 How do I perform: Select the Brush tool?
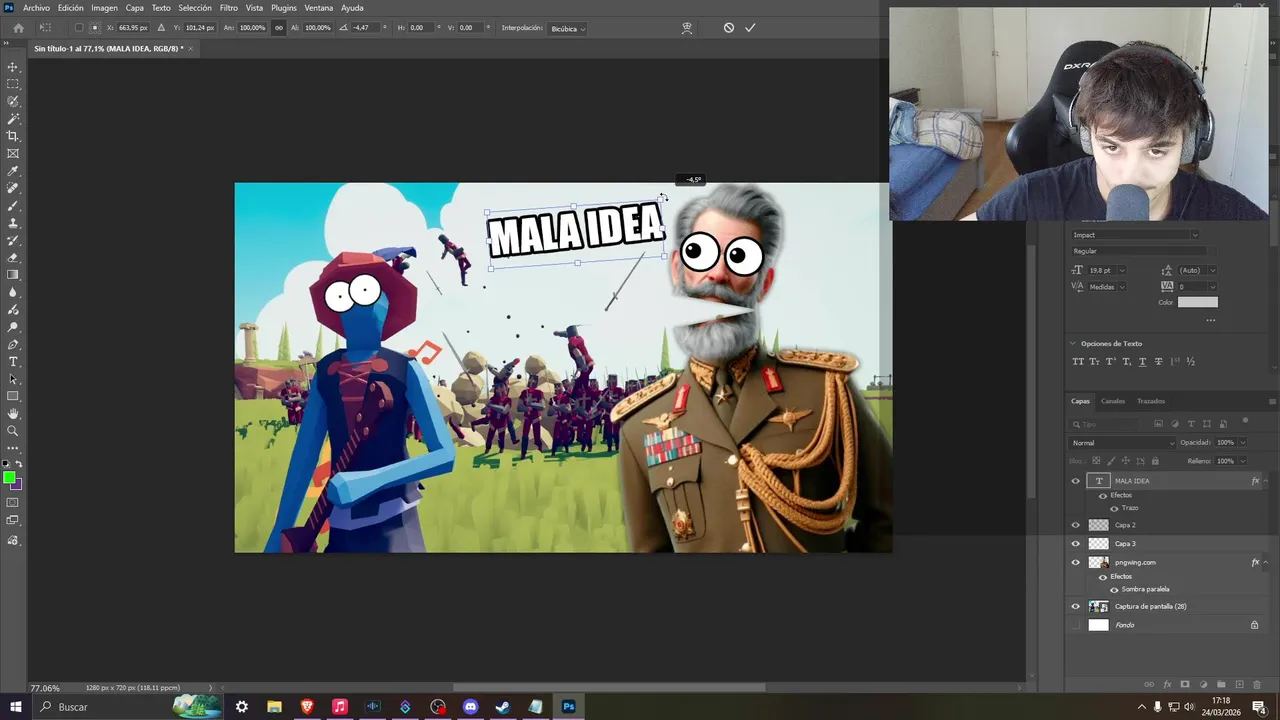[x=13, y=205]
